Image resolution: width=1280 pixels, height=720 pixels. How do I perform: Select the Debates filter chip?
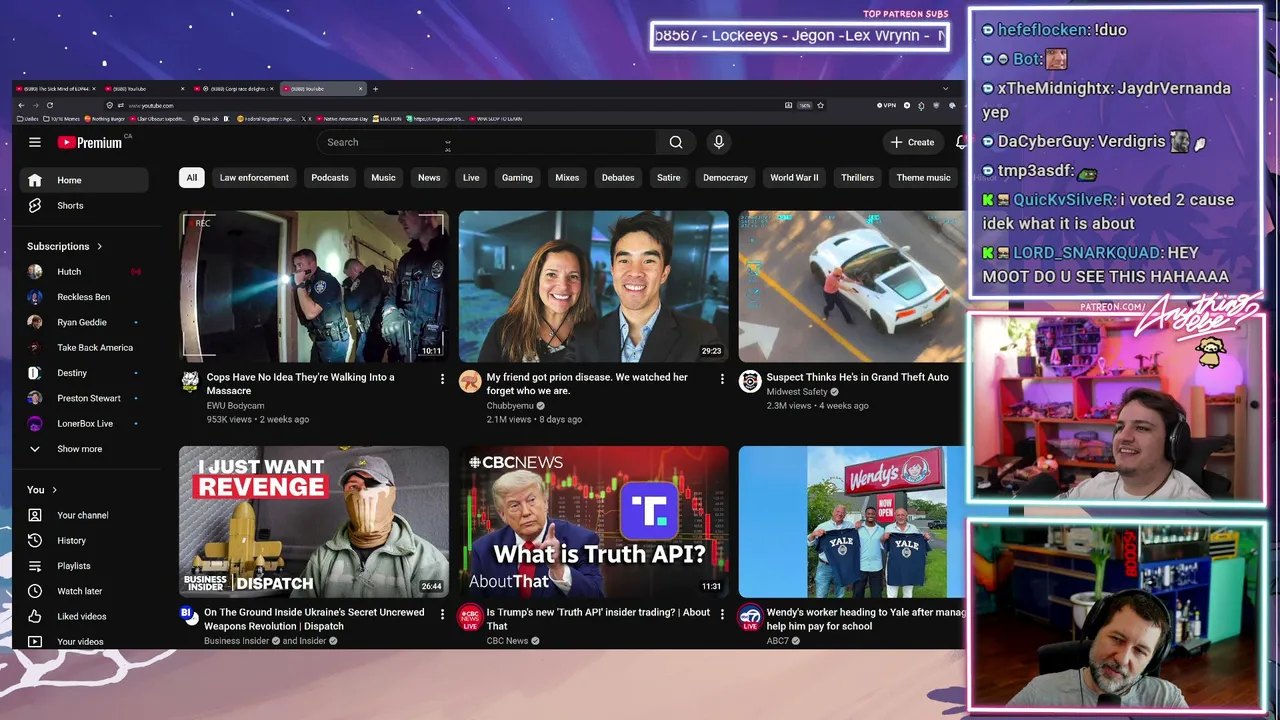[618, 178]
